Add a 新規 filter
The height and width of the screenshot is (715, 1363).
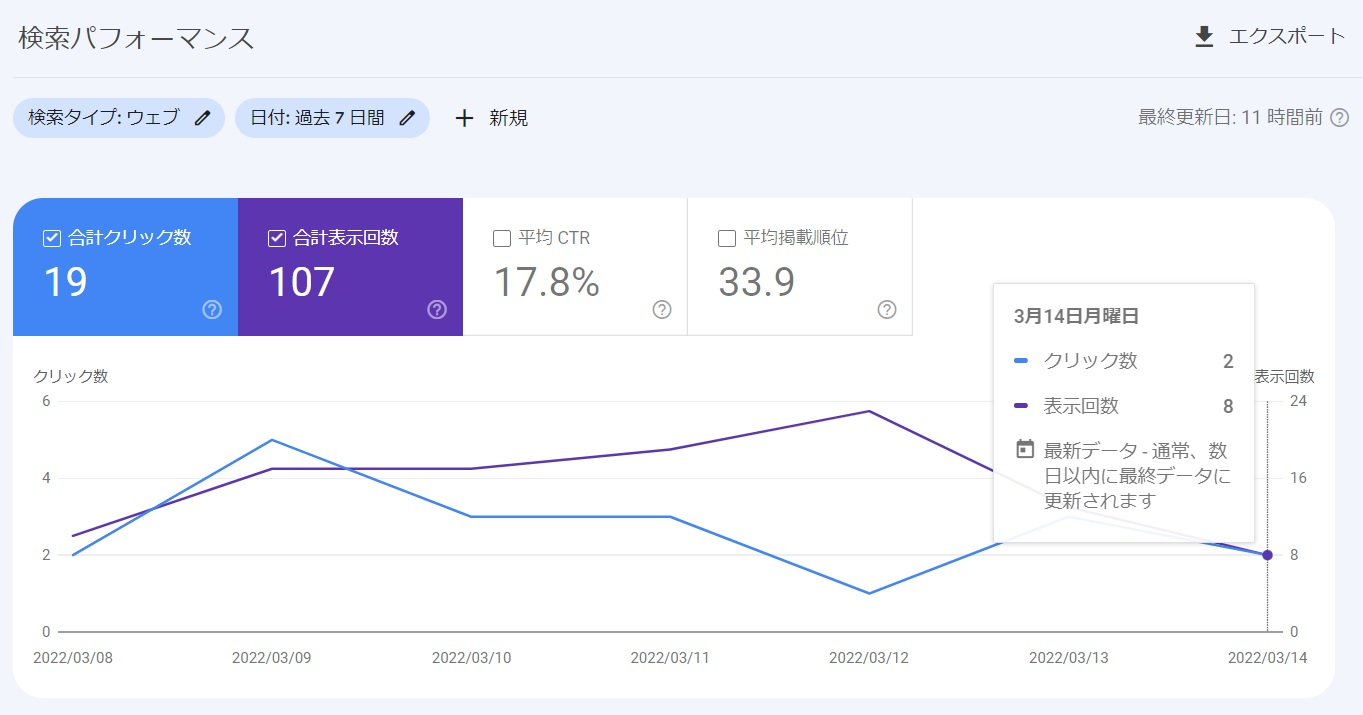(508, 118)
